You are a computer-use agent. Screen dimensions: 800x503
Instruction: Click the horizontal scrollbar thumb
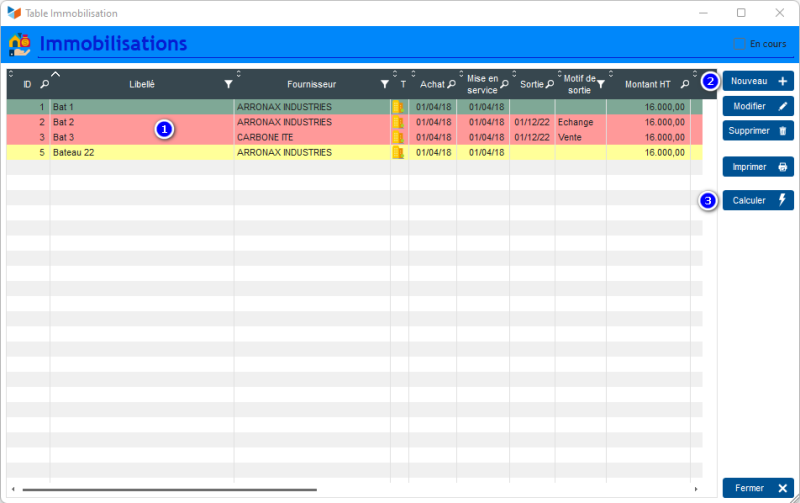coord(170,490)
